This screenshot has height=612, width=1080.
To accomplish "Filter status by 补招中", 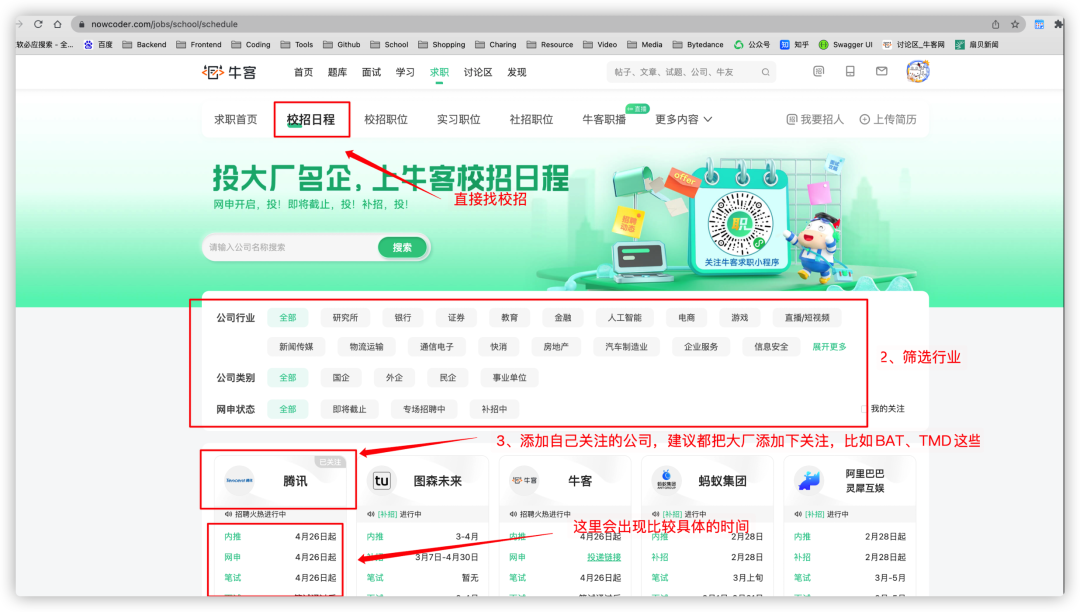I will pyautogui.click(x=495, y=410).
